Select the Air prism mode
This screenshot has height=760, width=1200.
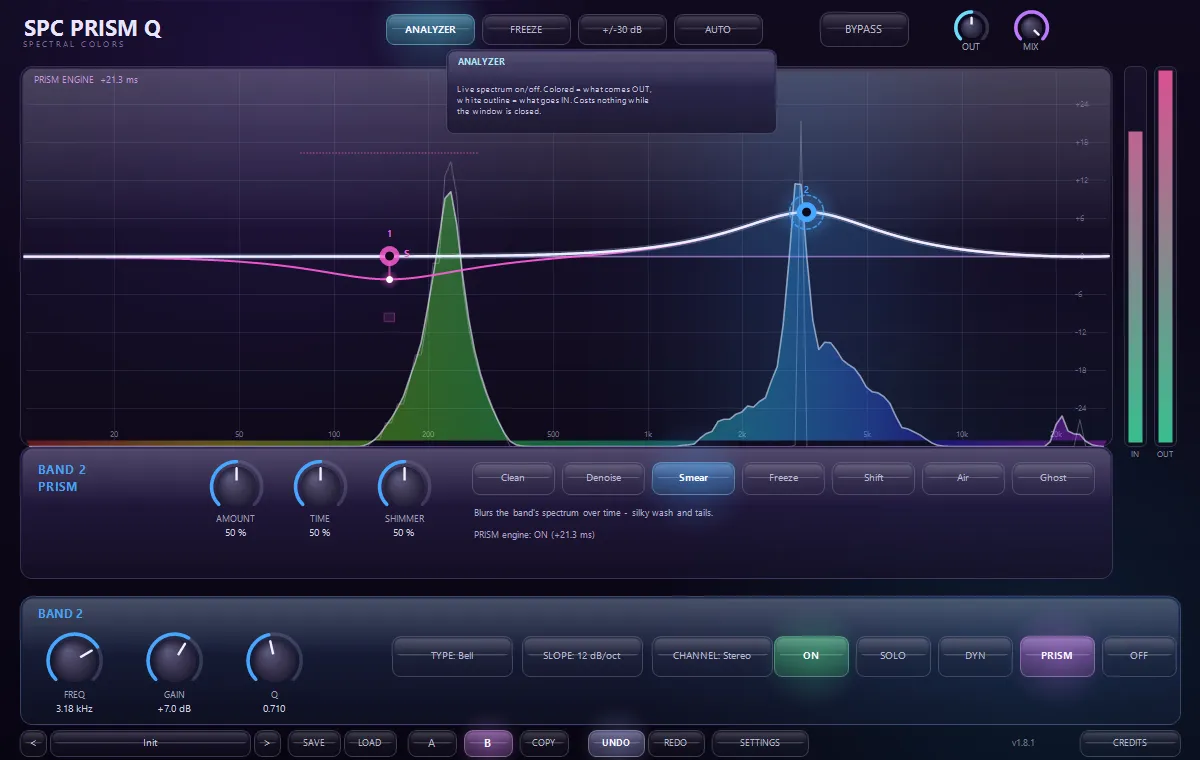pos(963,478)
